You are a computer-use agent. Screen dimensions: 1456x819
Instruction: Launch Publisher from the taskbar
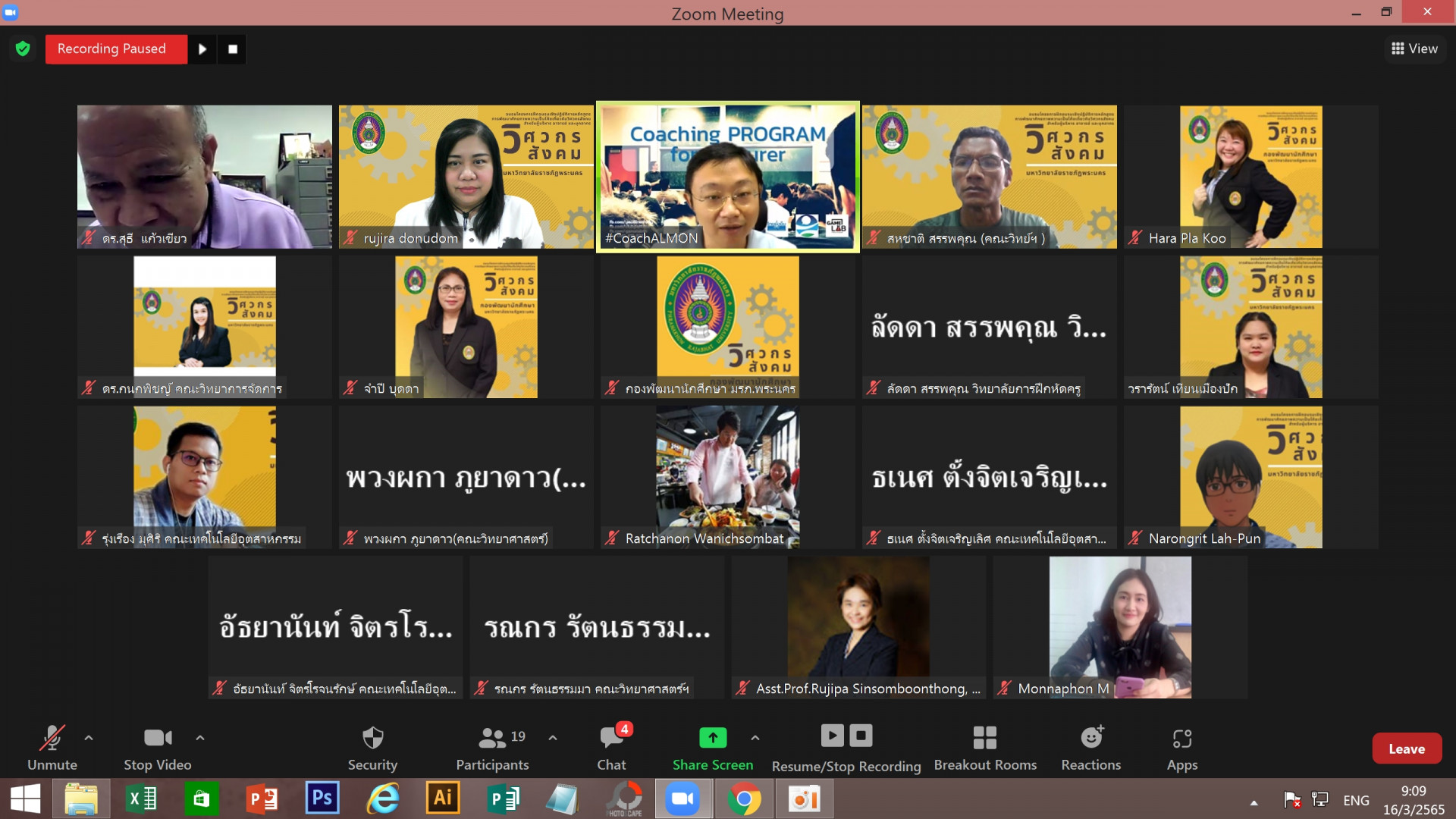tap(504, 799)
